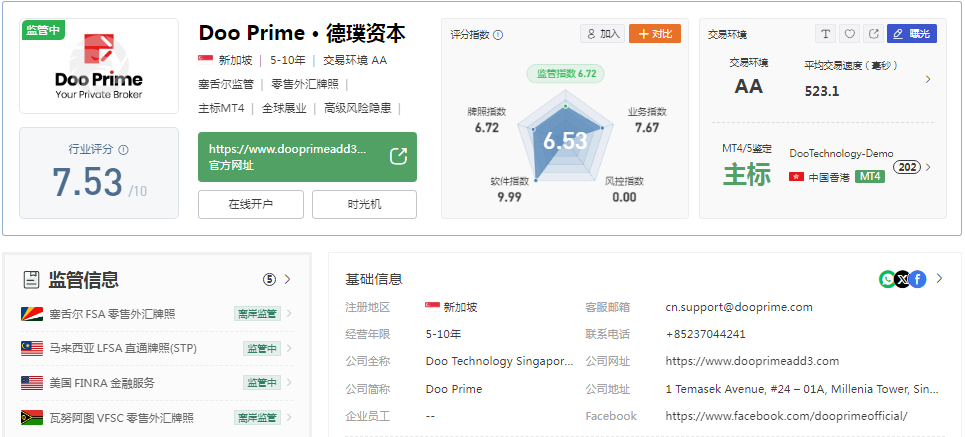
Task: Open 瓦努阿图 VFSC 零售外汇牌照 row
Action: [157, 418]
